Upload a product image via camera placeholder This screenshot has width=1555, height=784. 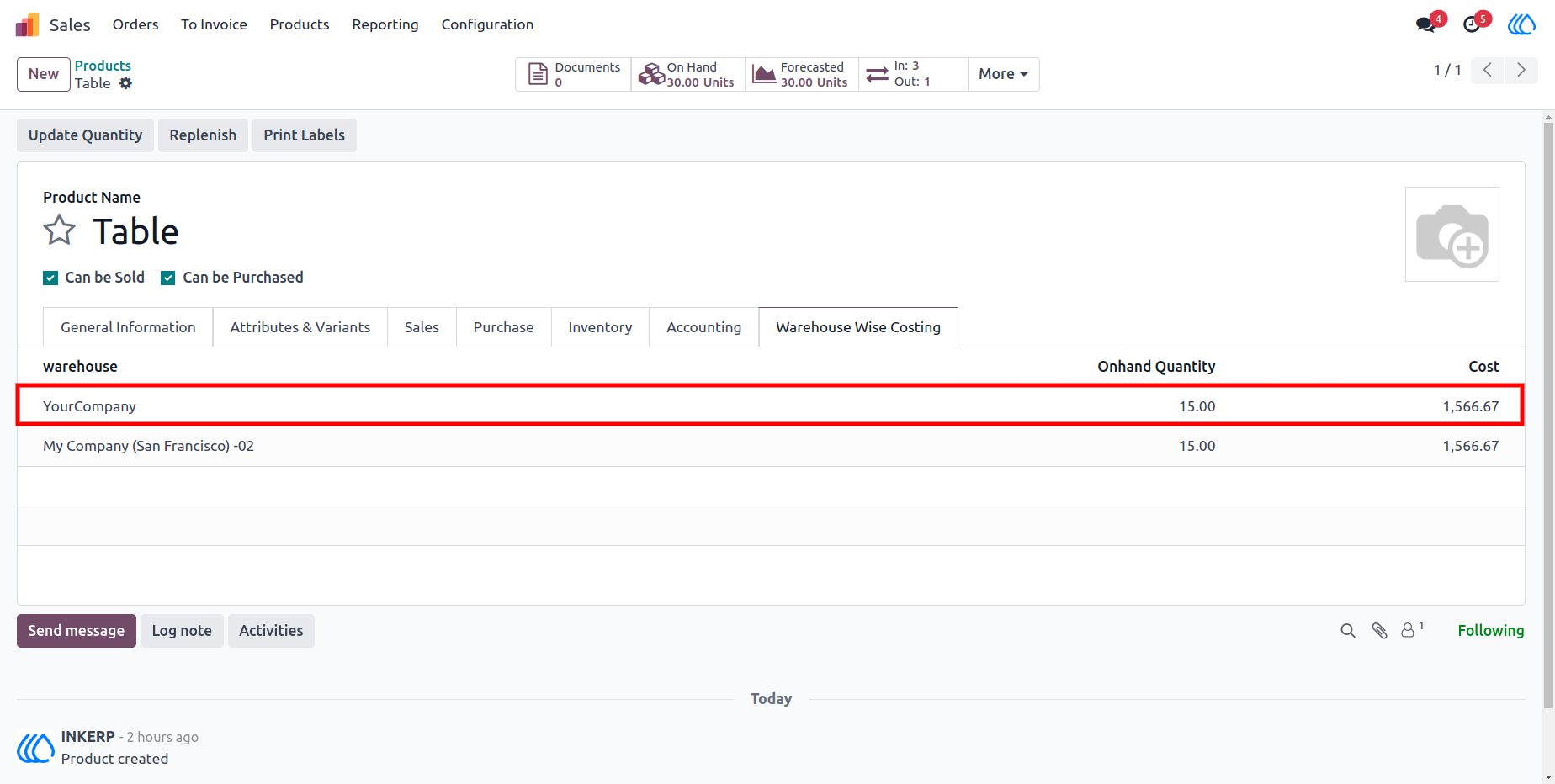(x=1452, y=235)
